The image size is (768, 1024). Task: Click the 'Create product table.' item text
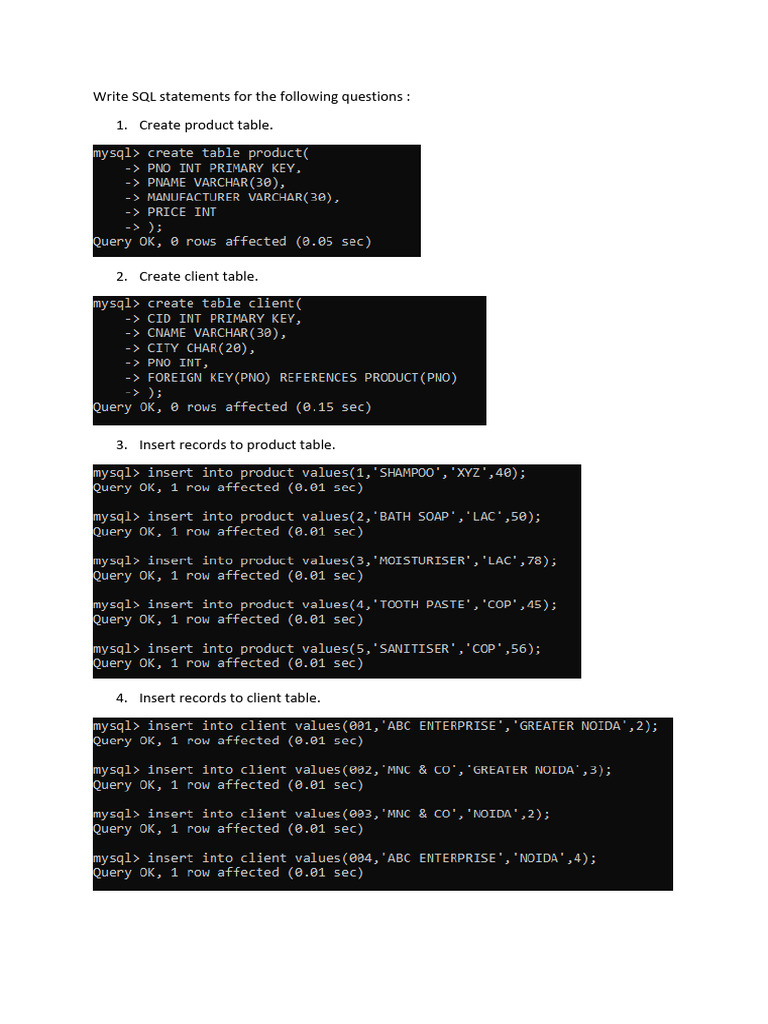click(206, 125)
